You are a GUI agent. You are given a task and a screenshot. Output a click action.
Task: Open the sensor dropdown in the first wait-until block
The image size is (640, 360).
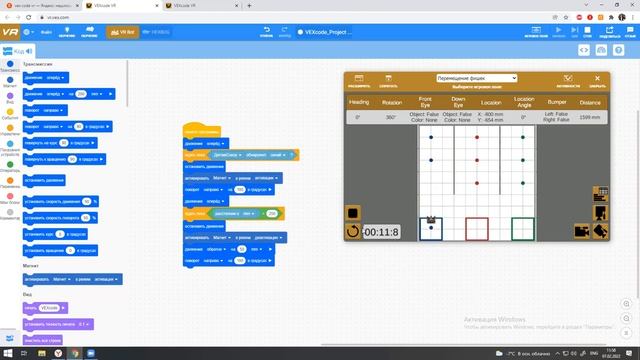pos(227,155)
